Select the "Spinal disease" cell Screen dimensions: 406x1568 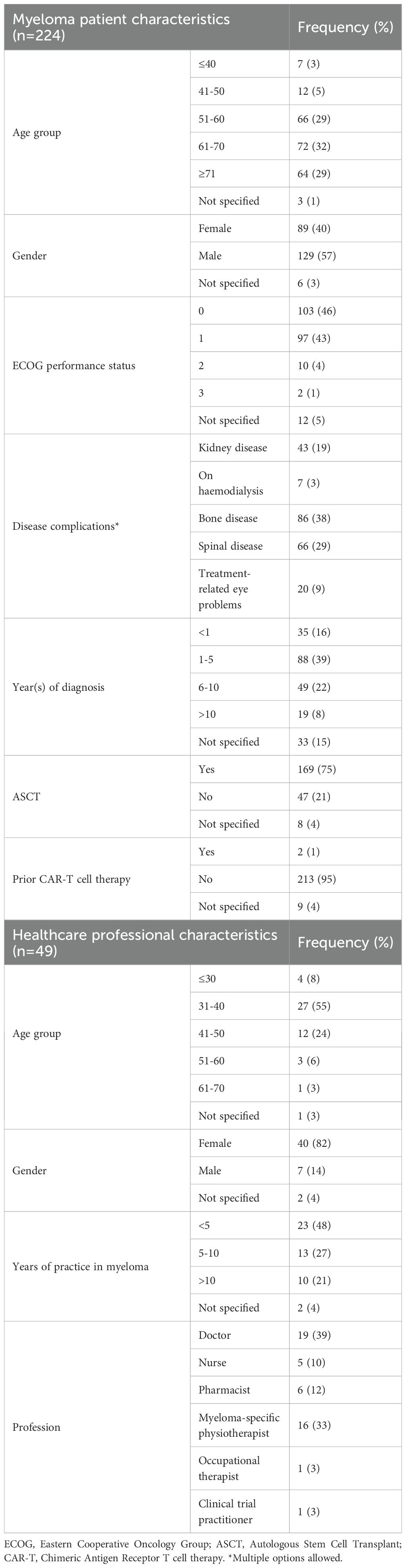pyautogui.click(x=231, y=546)
